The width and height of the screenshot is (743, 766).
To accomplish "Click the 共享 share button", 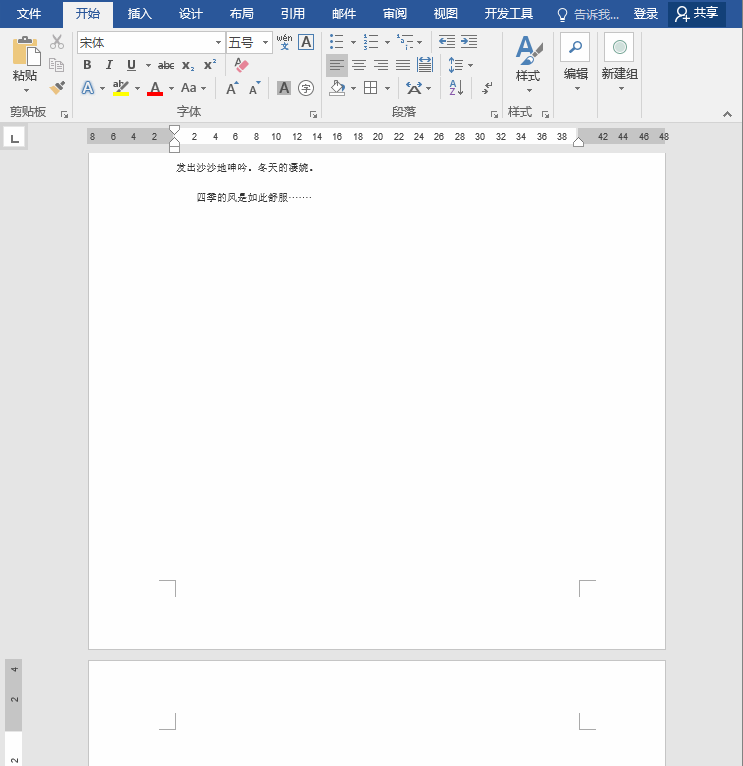I will pos(697,14).
